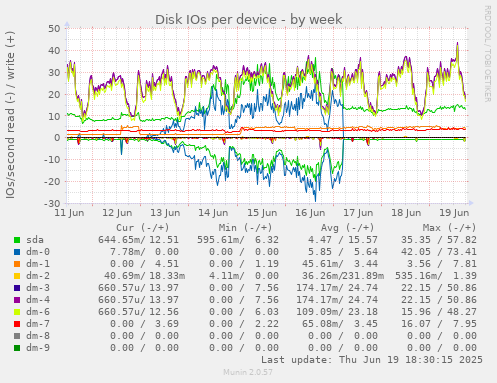This screenshot has height=383, width=497.
Task: Click the 15 Jun x-axis label
Action: pos(262,213)
